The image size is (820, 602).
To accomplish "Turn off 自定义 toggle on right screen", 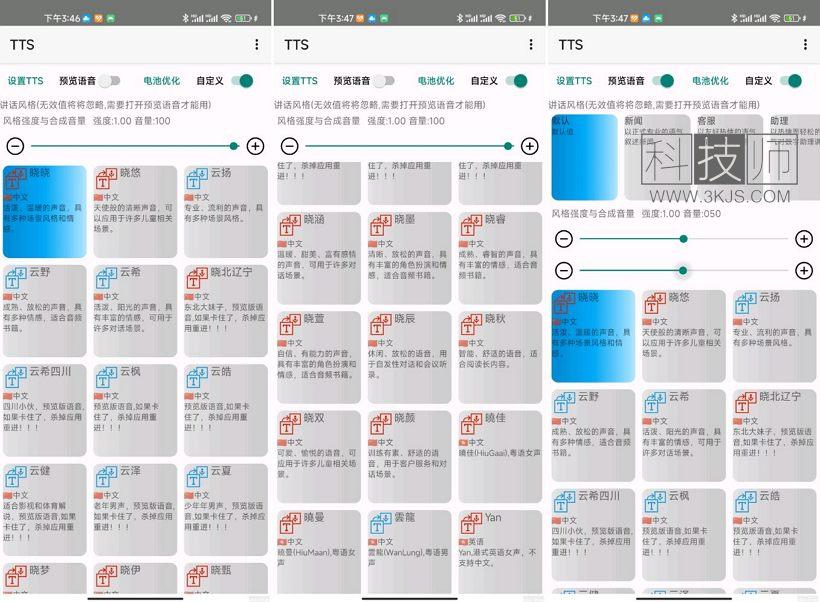I will point(791,81).
